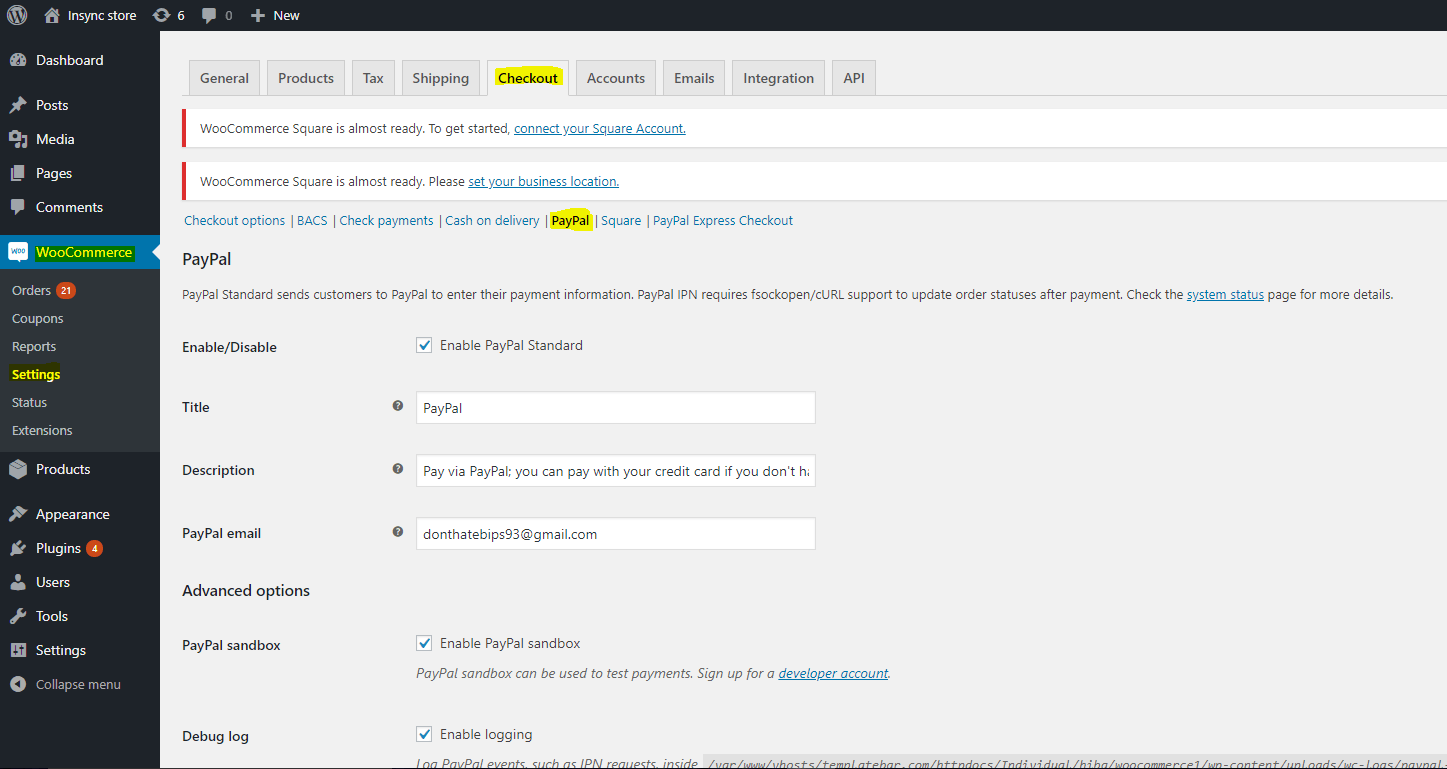Open PayPal Express Checkout section link
Viewport: 1447px width, 769px height.
click(x=723, y=220)
